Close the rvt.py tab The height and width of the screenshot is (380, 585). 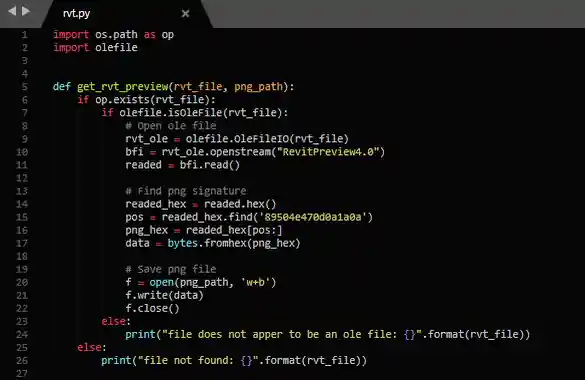pos(185,14)
